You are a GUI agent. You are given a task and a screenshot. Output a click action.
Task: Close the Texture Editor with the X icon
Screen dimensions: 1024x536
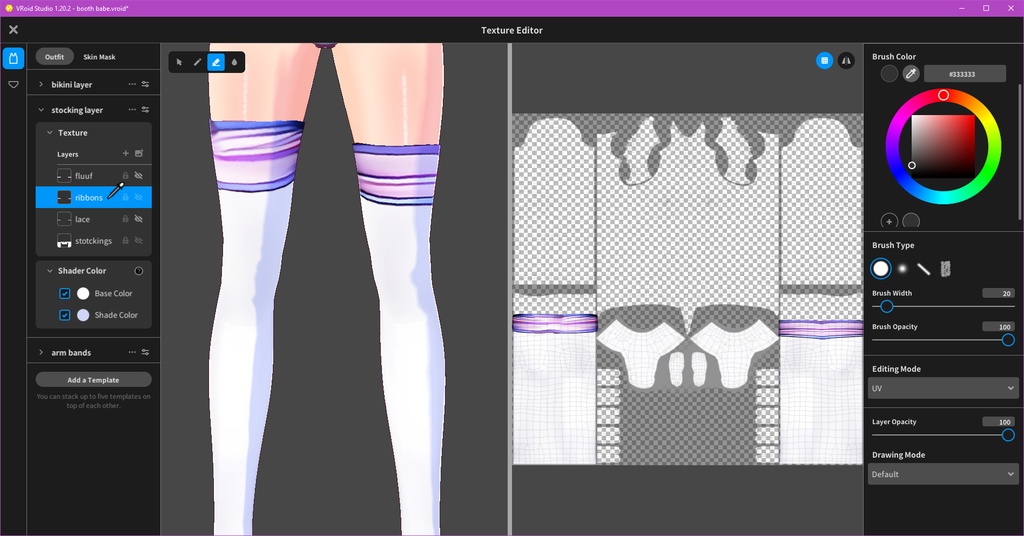click(x=13, y=29)
